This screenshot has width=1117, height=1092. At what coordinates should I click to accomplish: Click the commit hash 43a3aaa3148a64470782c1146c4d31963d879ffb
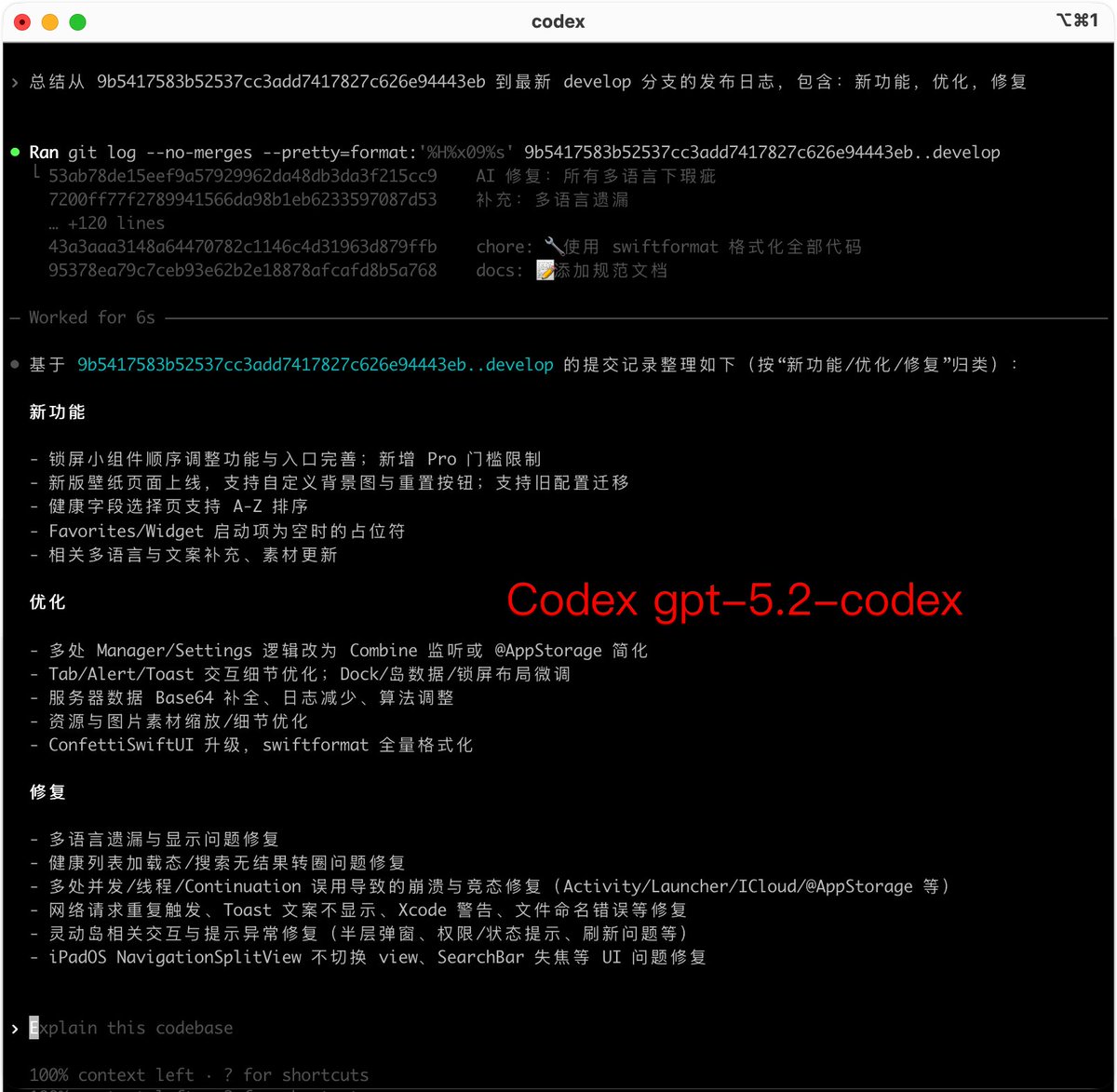point(242,247)
